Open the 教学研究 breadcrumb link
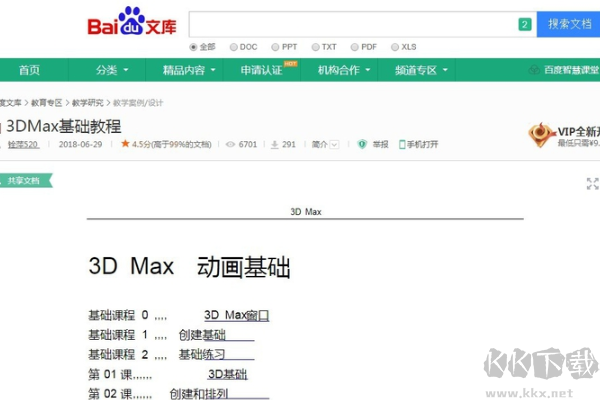600x400 pixels. point(88,103)
